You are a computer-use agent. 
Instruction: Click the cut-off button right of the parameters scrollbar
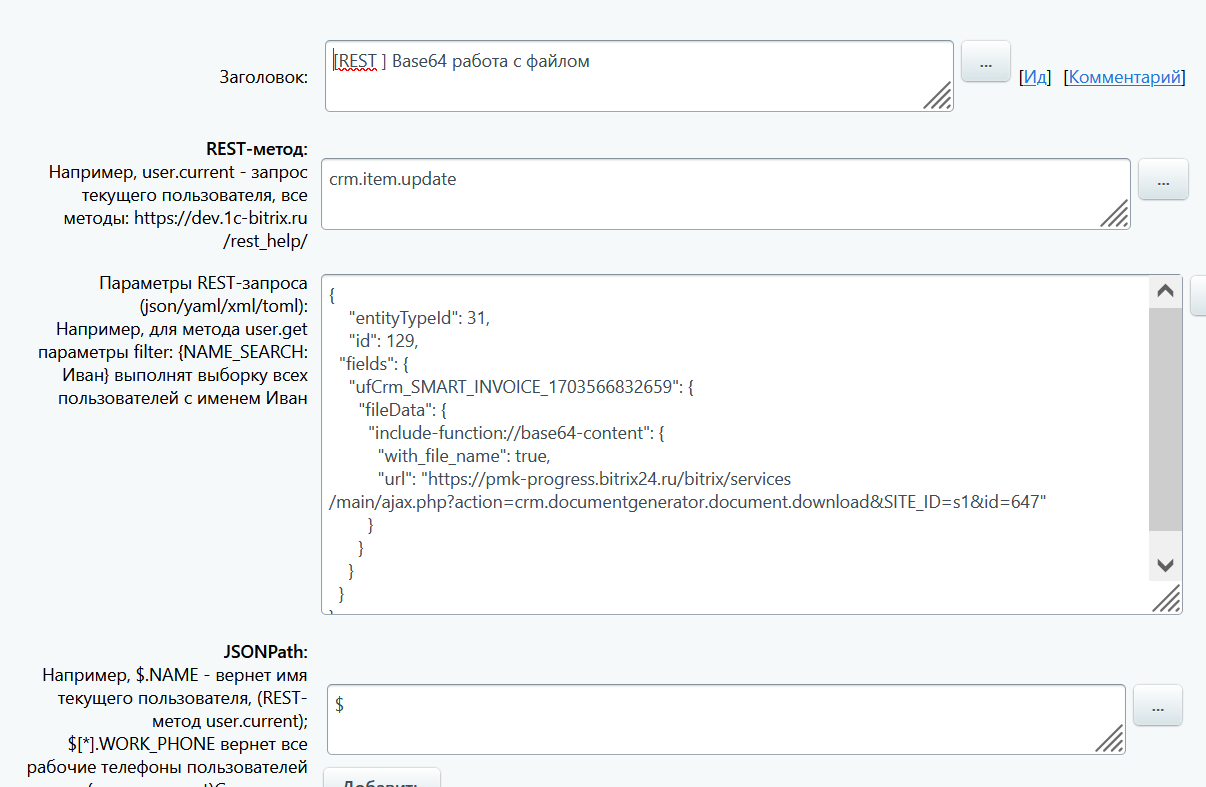(x=1198, y=297)
